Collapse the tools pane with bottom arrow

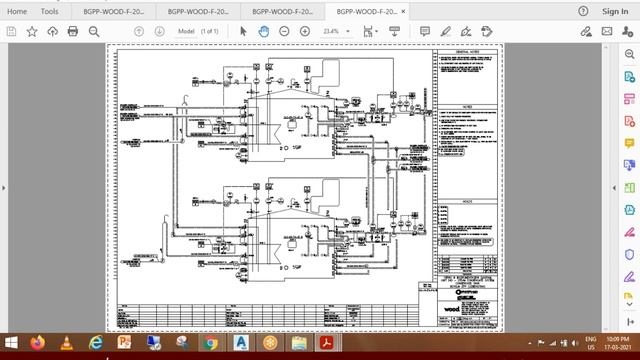click(x=630, y=322)
